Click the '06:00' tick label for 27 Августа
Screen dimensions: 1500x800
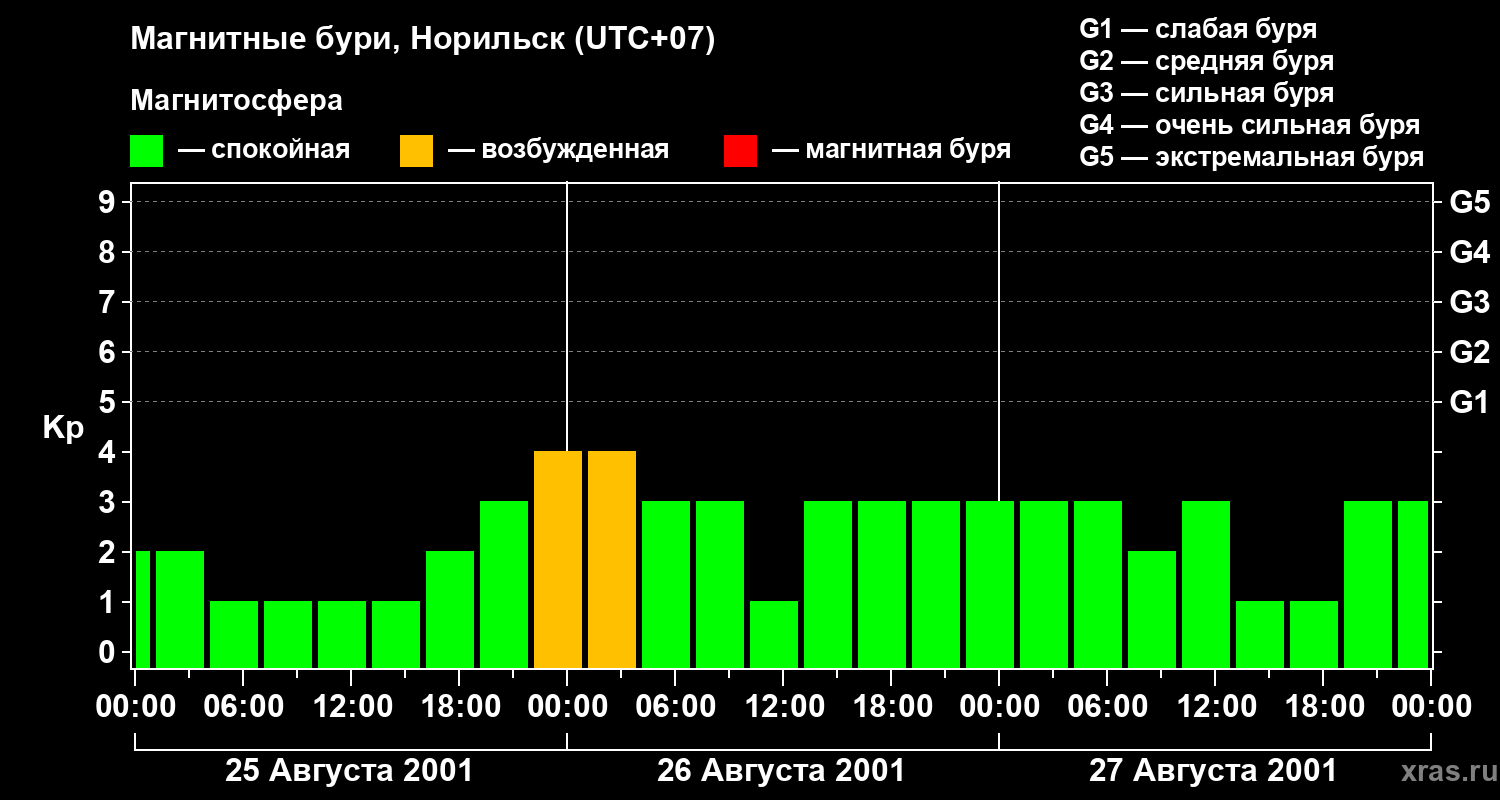(1106, 707)
